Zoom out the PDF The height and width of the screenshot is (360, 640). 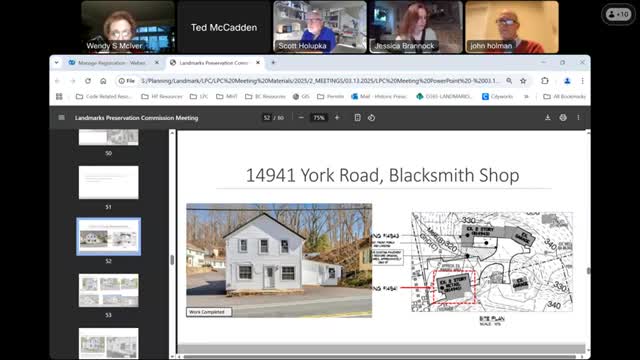(x=301, y=118)
